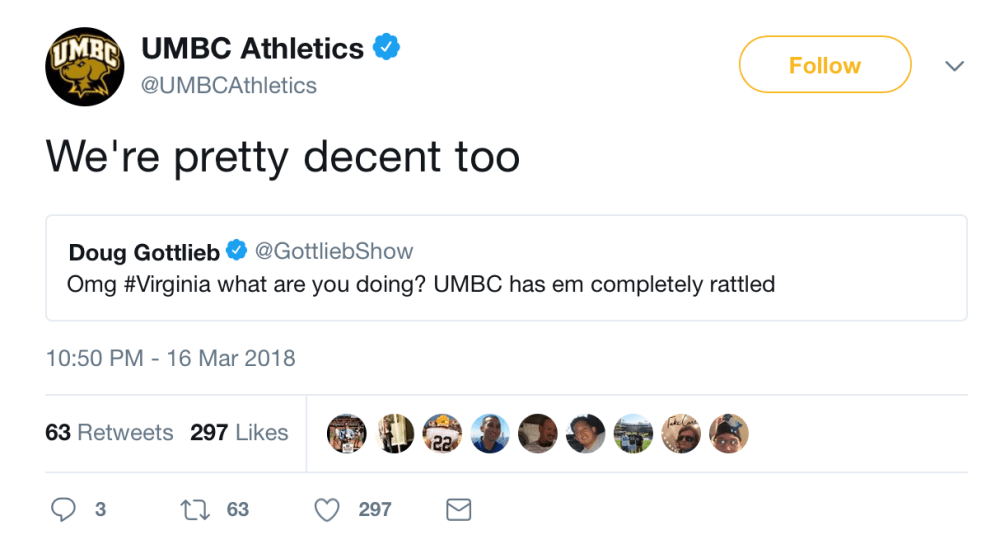Screen dimensions: 1000x549
Task: Open the tweet options chevron menu
Action: [955, 66]
